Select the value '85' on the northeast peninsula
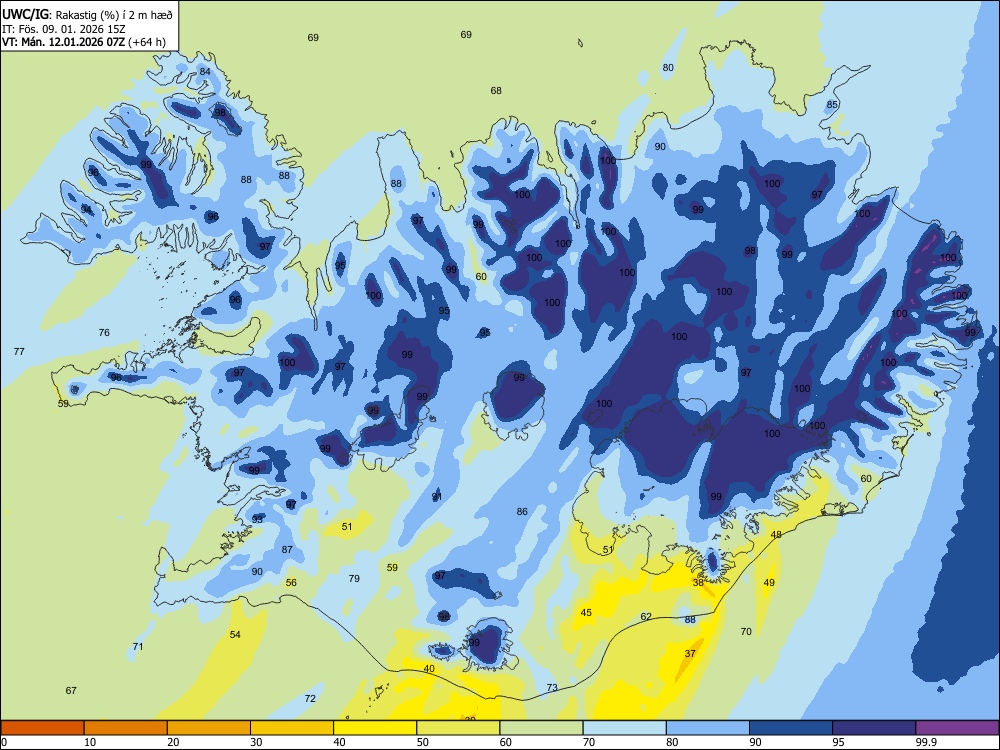The image size is (1000, 750). 832,105
